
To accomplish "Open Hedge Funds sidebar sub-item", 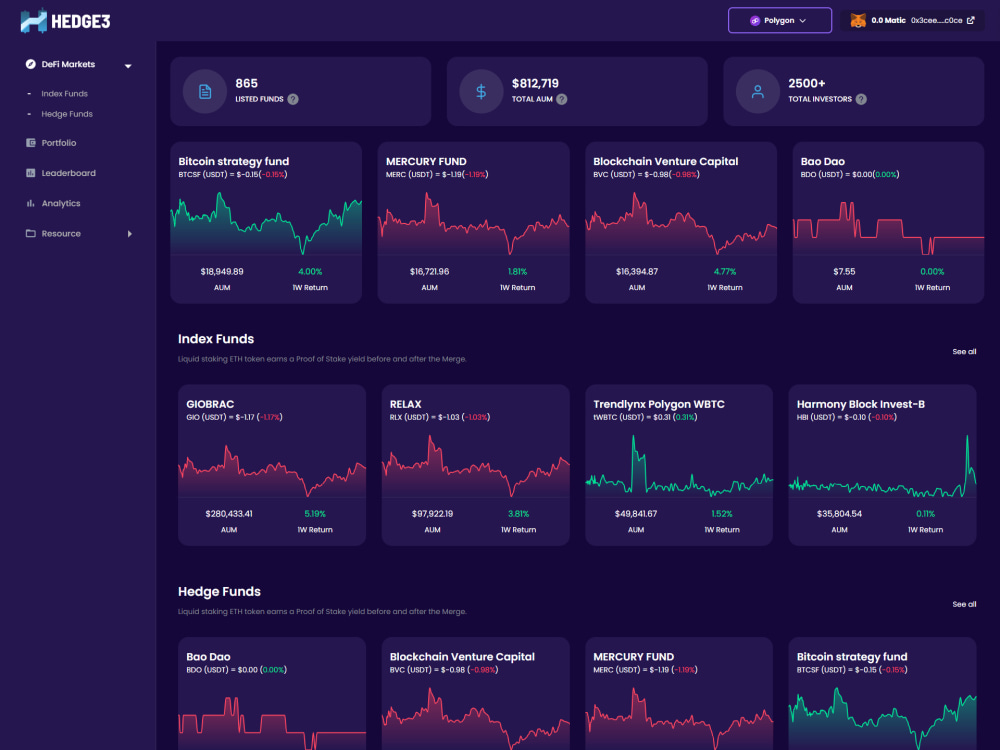I will (66, 114).
